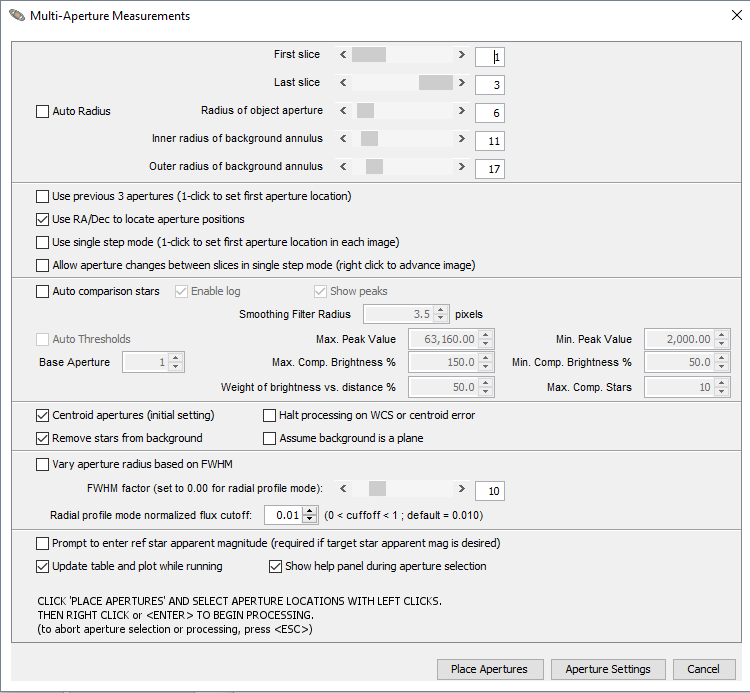Click right arrow of Radius of object aperture
Screen dimensions: 750x693
pyautogui.click(x=462, y=111)
